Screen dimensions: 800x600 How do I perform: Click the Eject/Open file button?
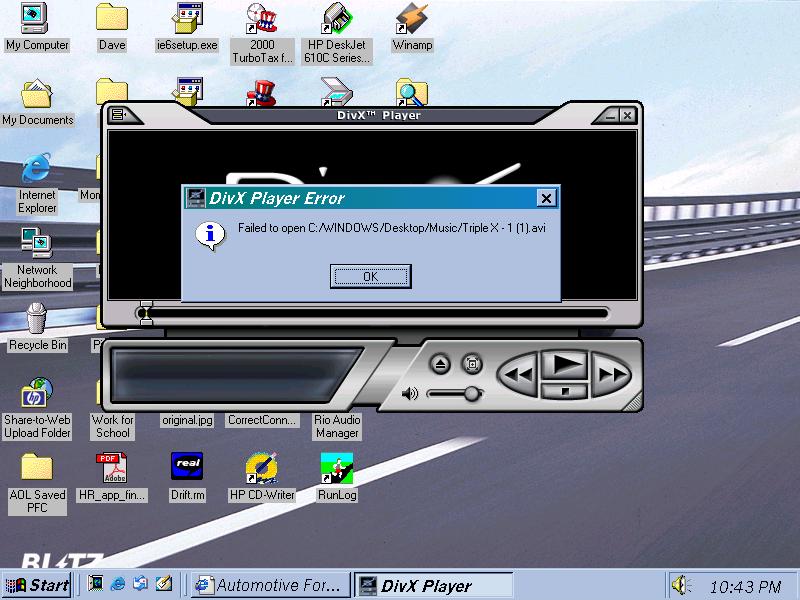click(x=440, y=365)
